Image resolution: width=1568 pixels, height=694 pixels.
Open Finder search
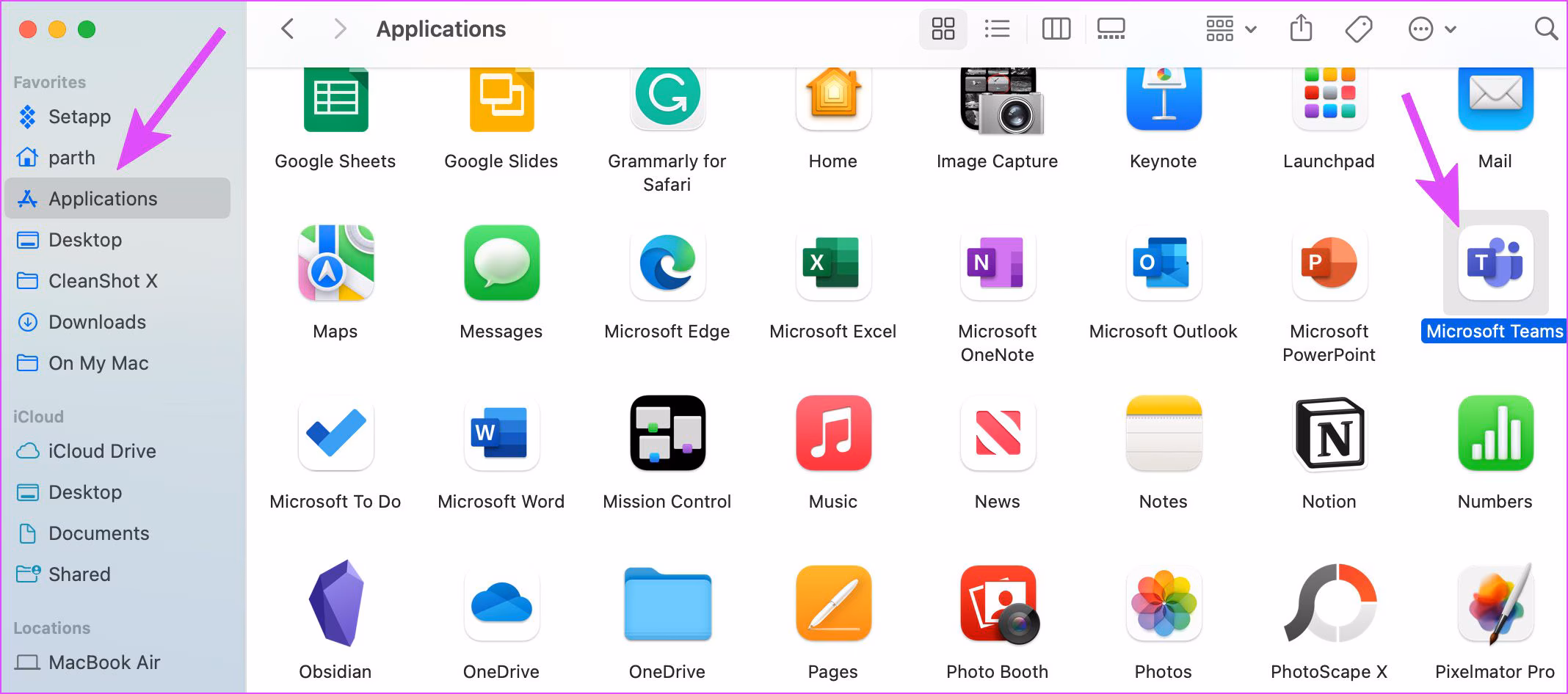pyautogui.click(x=1546, y=29)
